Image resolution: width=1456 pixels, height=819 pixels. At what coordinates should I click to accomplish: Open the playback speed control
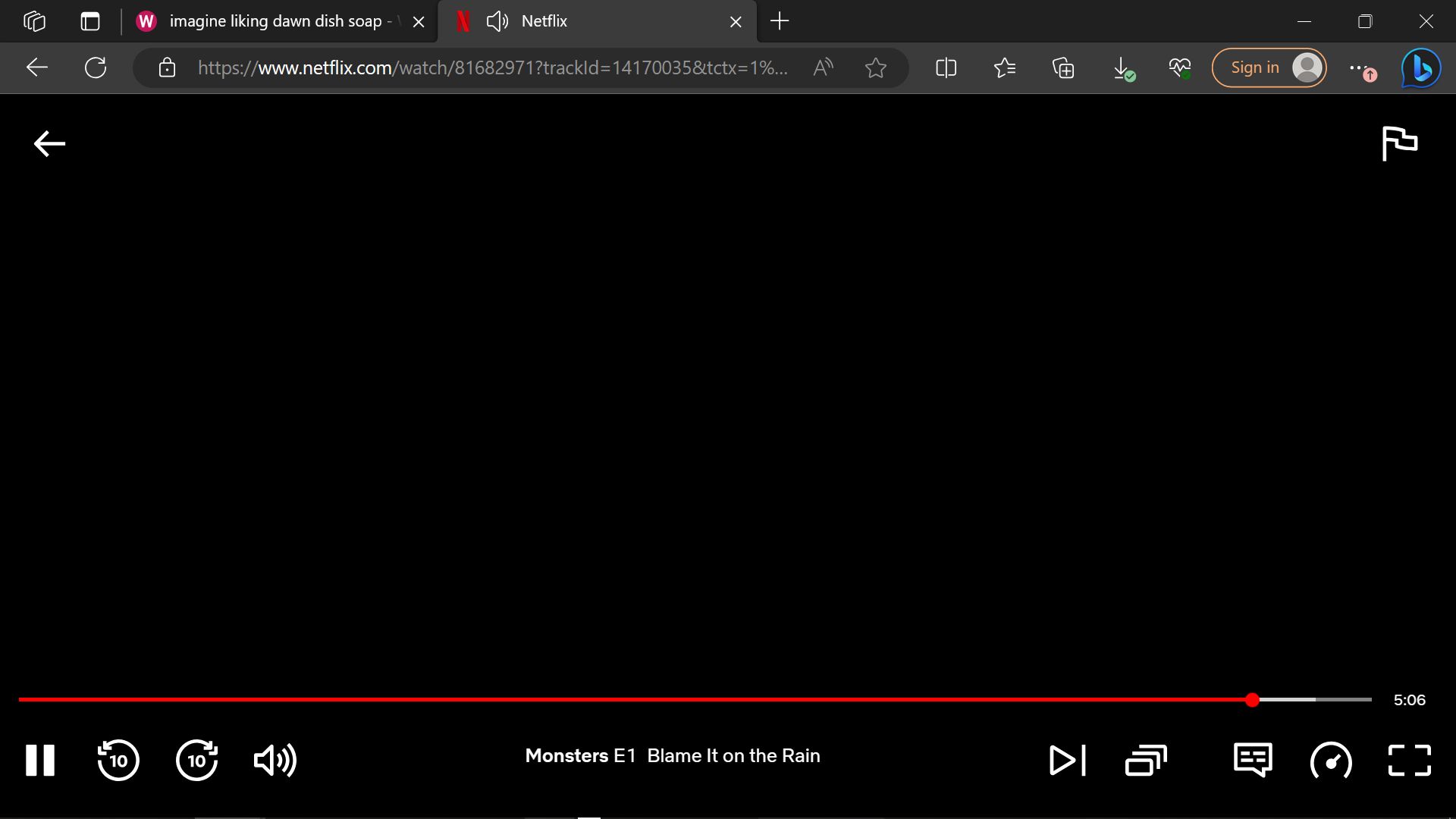point(1331,760)
